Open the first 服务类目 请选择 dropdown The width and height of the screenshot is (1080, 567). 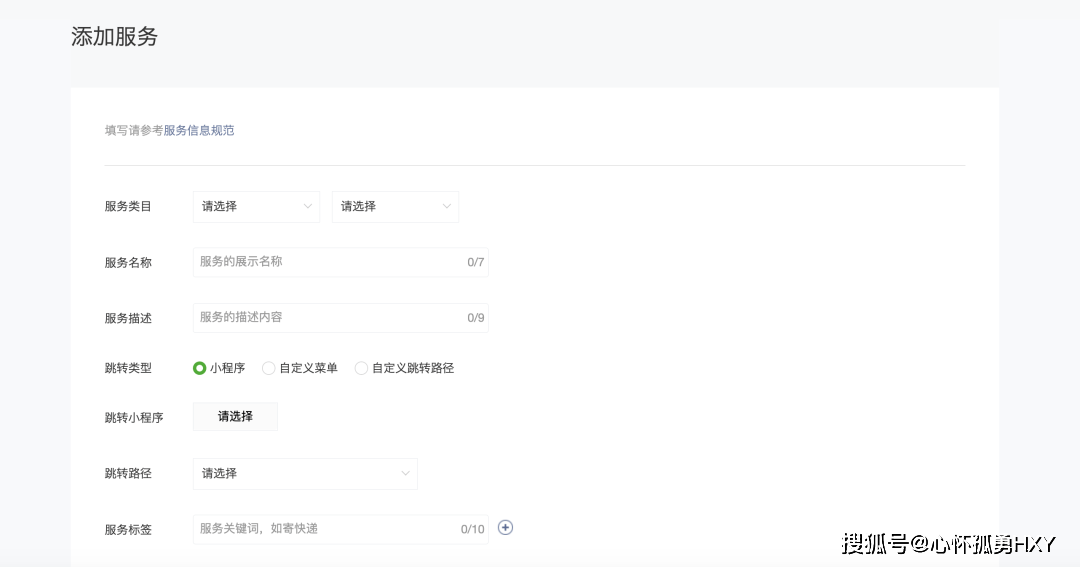point(255,207)
